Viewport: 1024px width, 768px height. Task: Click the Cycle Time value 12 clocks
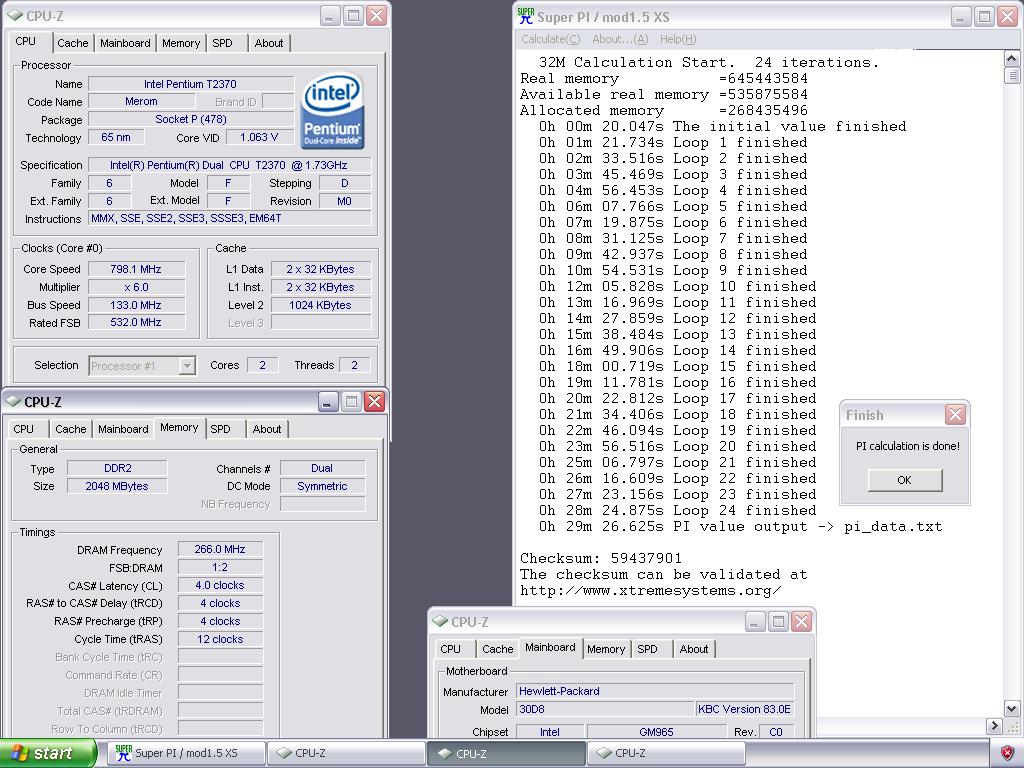(220, 639)
